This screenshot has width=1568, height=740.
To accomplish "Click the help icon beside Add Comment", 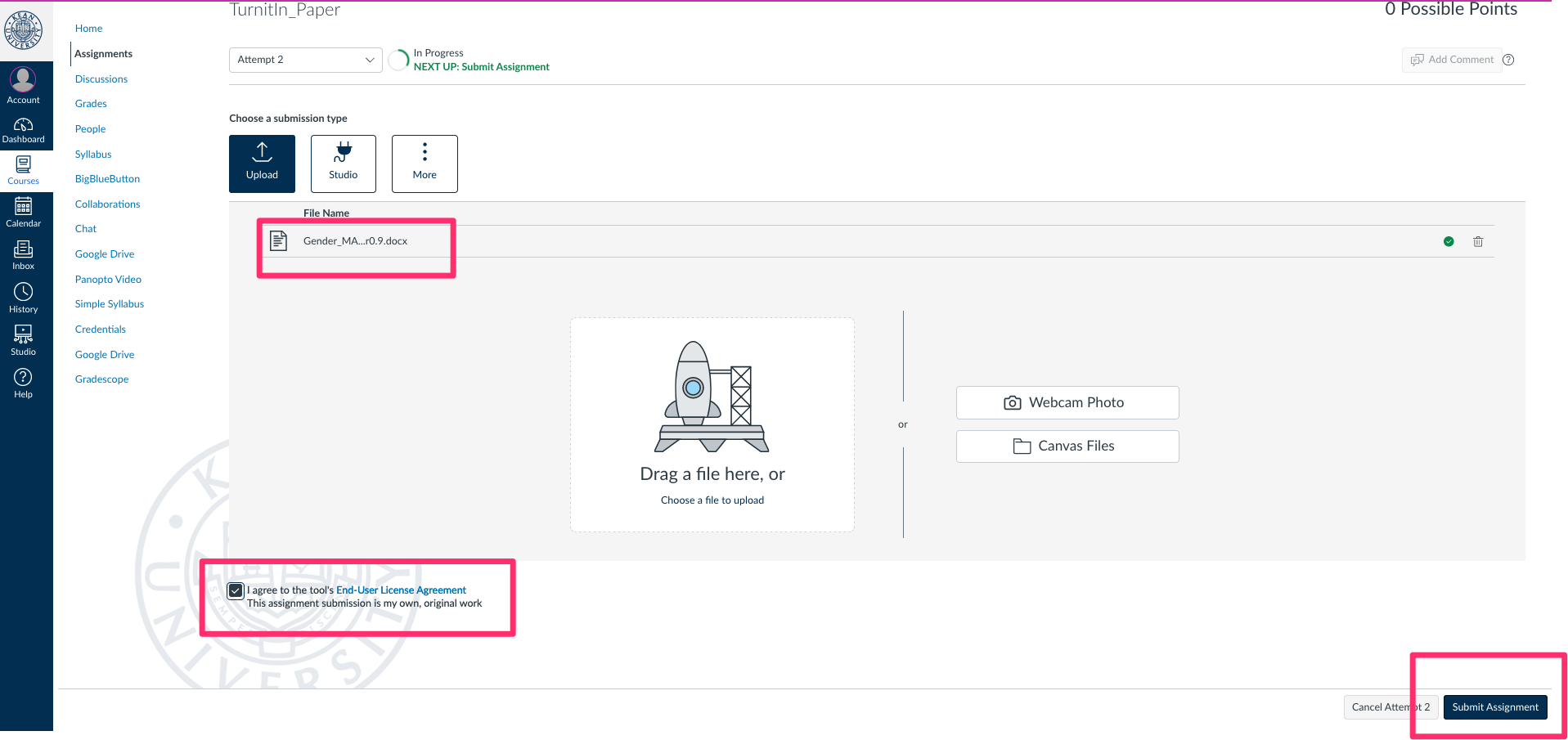I will coord(1509,60).
